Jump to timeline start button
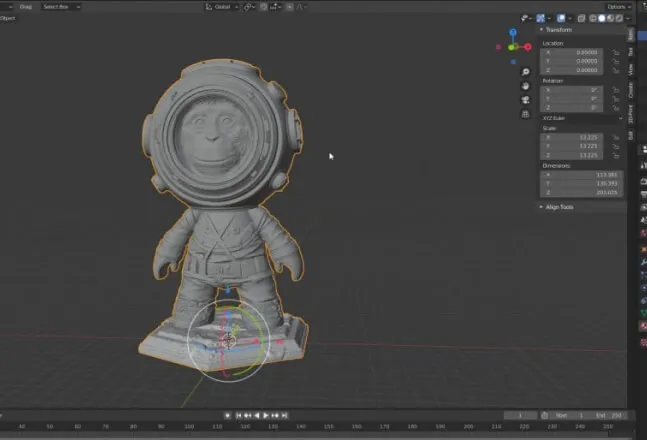647x440 pixels. (x=238, y=416)
